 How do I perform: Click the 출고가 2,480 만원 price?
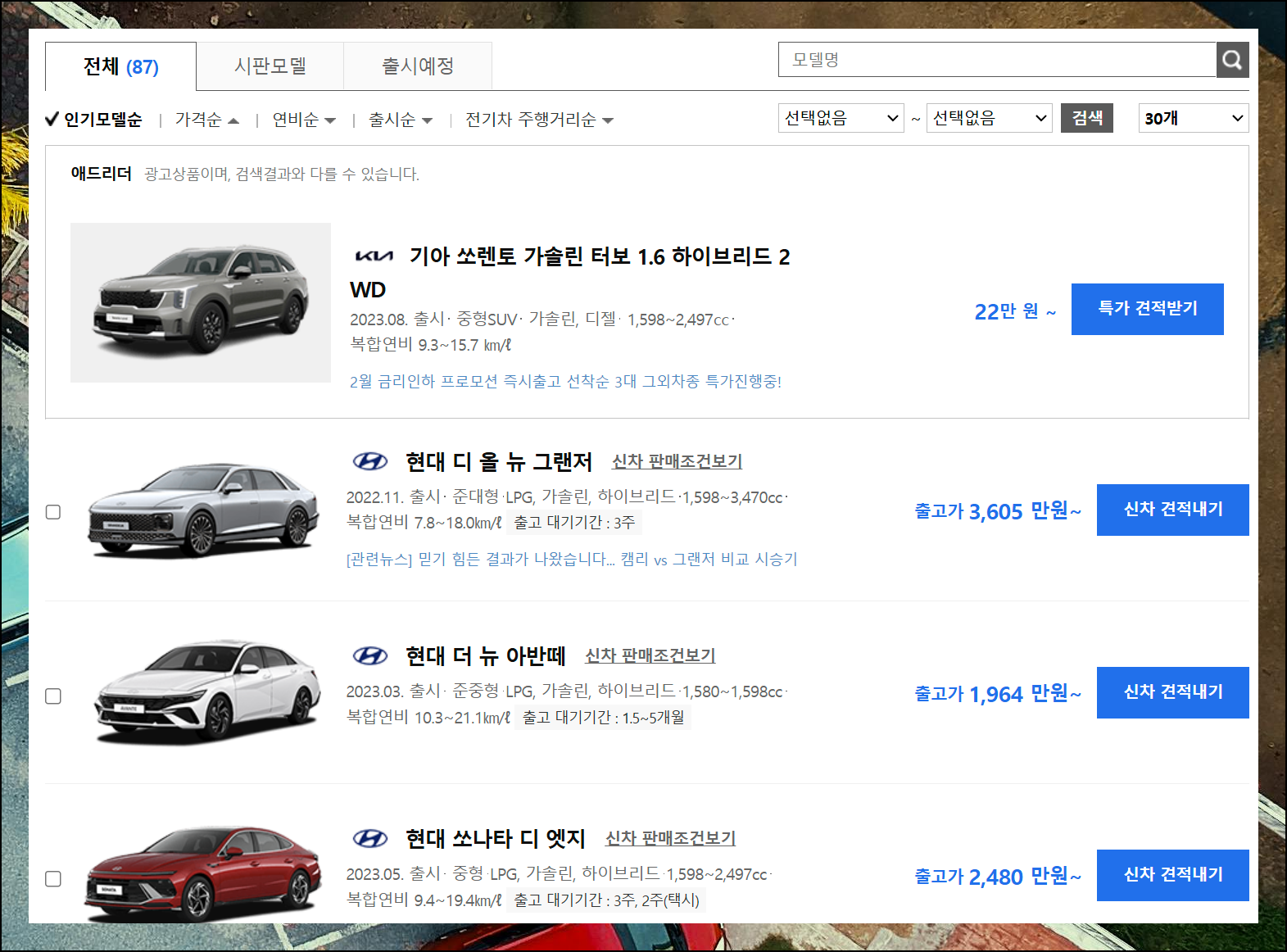[998, 877]
